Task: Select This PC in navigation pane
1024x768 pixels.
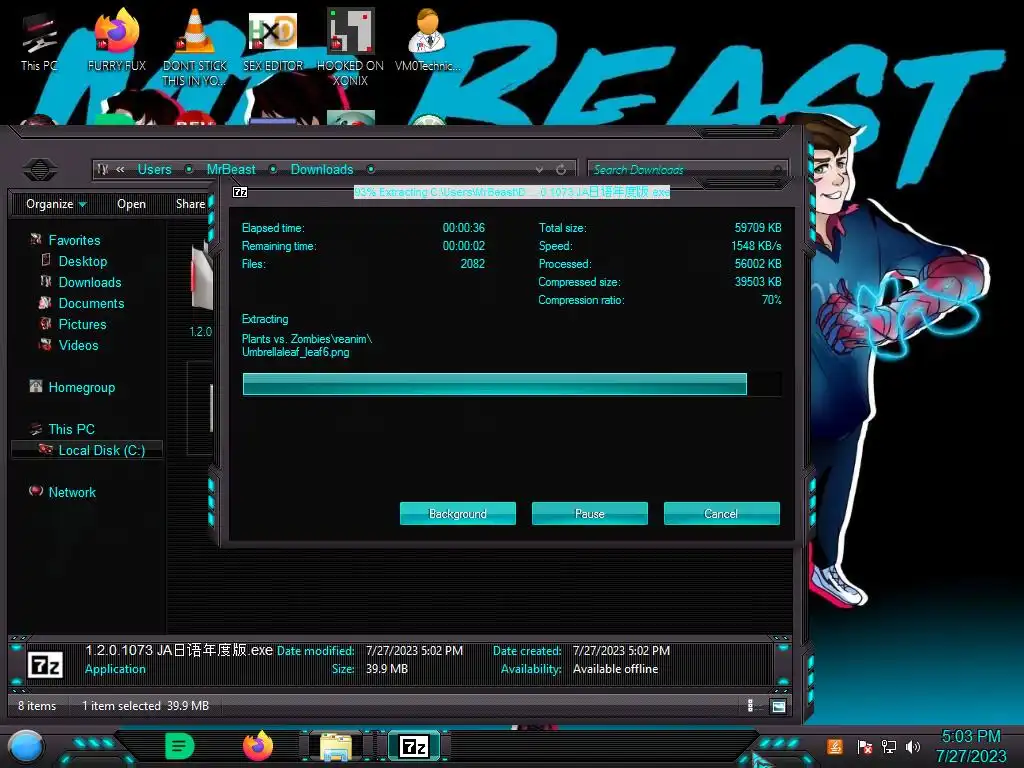Action: [x=71, y=429]
